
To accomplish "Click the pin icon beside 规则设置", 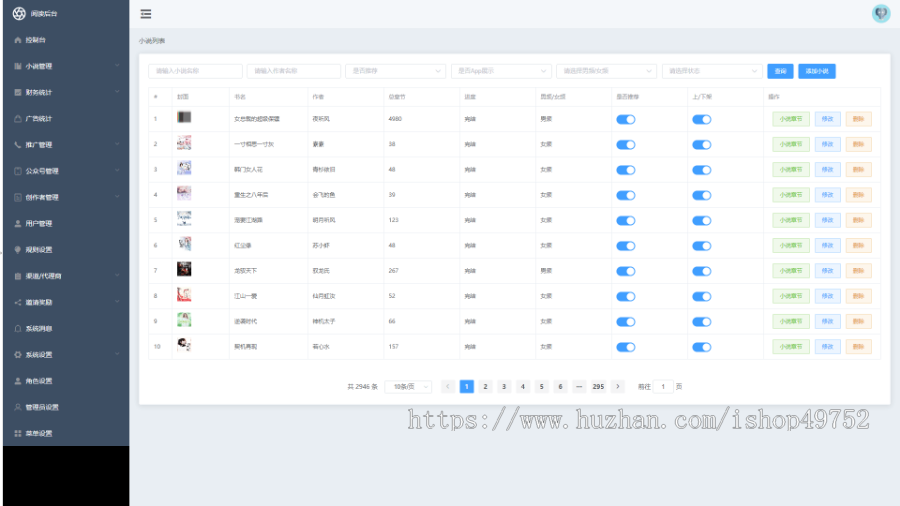I will (x=18, y=250).
